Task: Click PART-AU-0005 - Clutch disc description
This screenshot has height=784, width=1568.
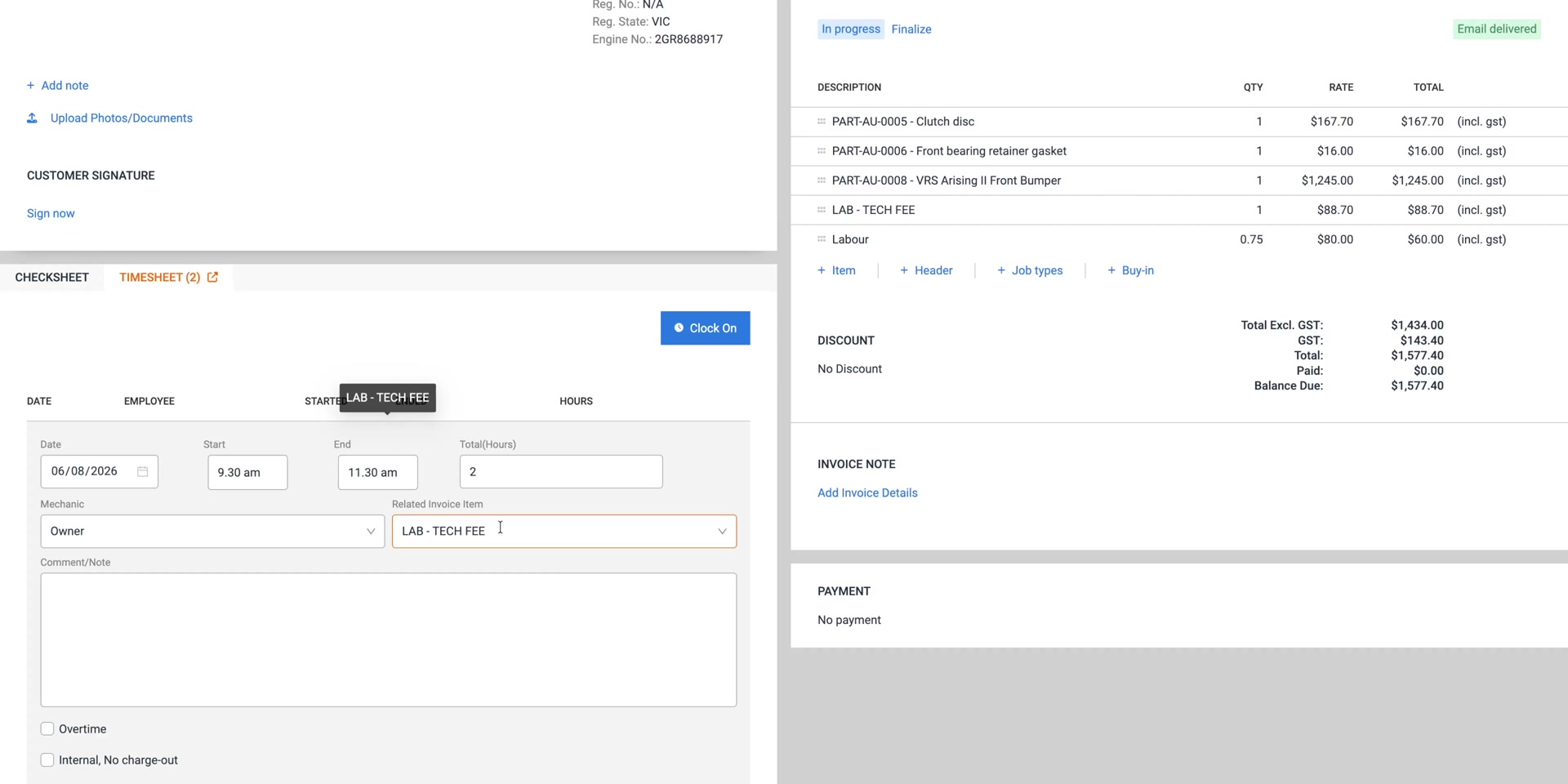Action: [903, 122]
